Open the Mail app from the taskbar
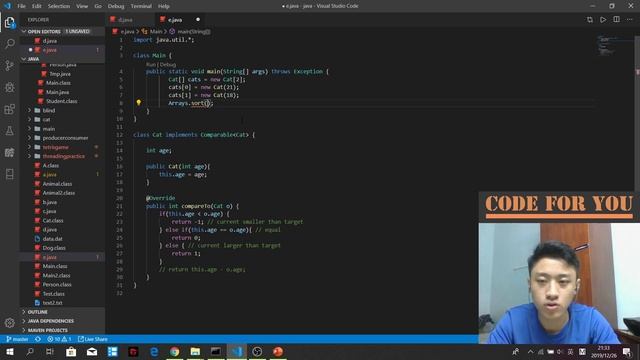The height and width of the screenshot is (360, 640). coord(92,351)
